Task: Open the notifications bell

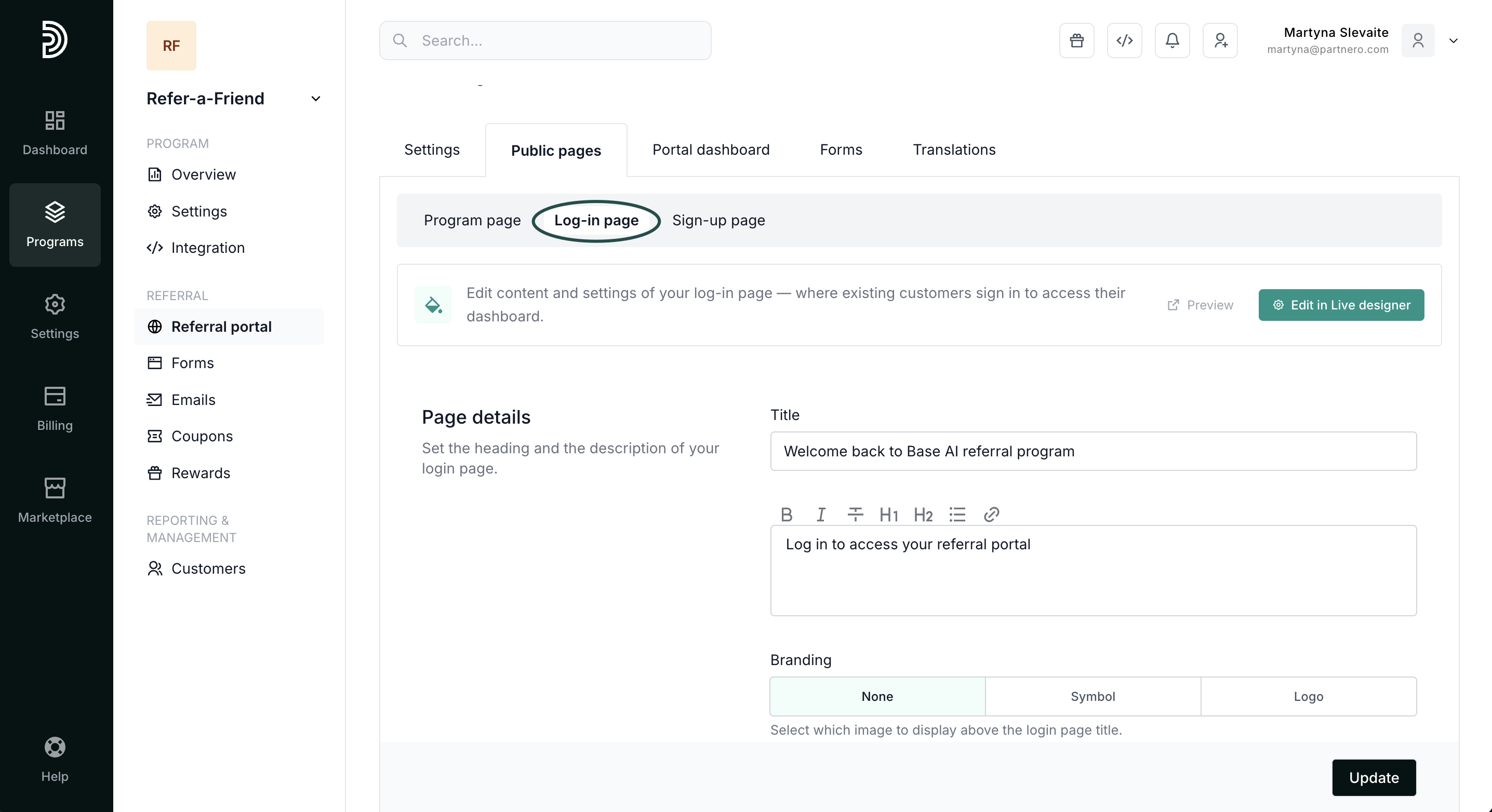Action: click(x=1171, y=40)
